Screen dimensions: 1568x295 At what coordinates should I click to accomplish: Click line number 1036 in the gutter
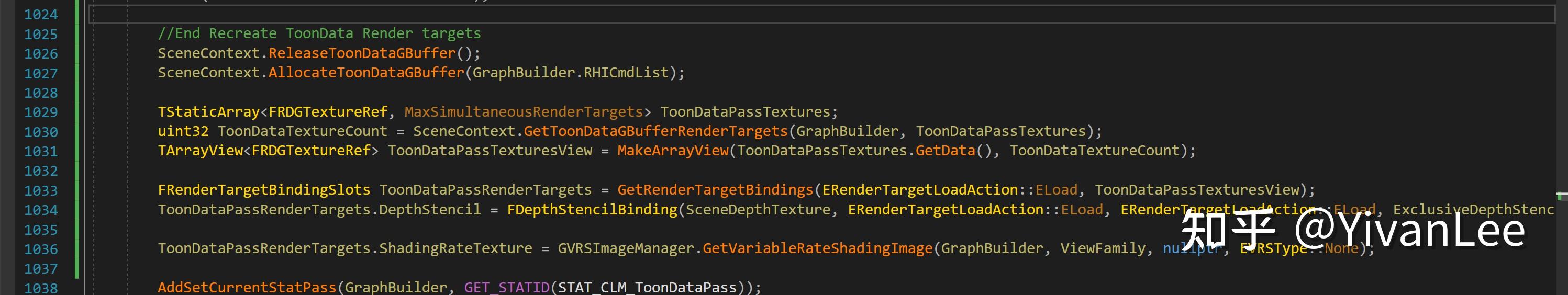coord(41,249)
